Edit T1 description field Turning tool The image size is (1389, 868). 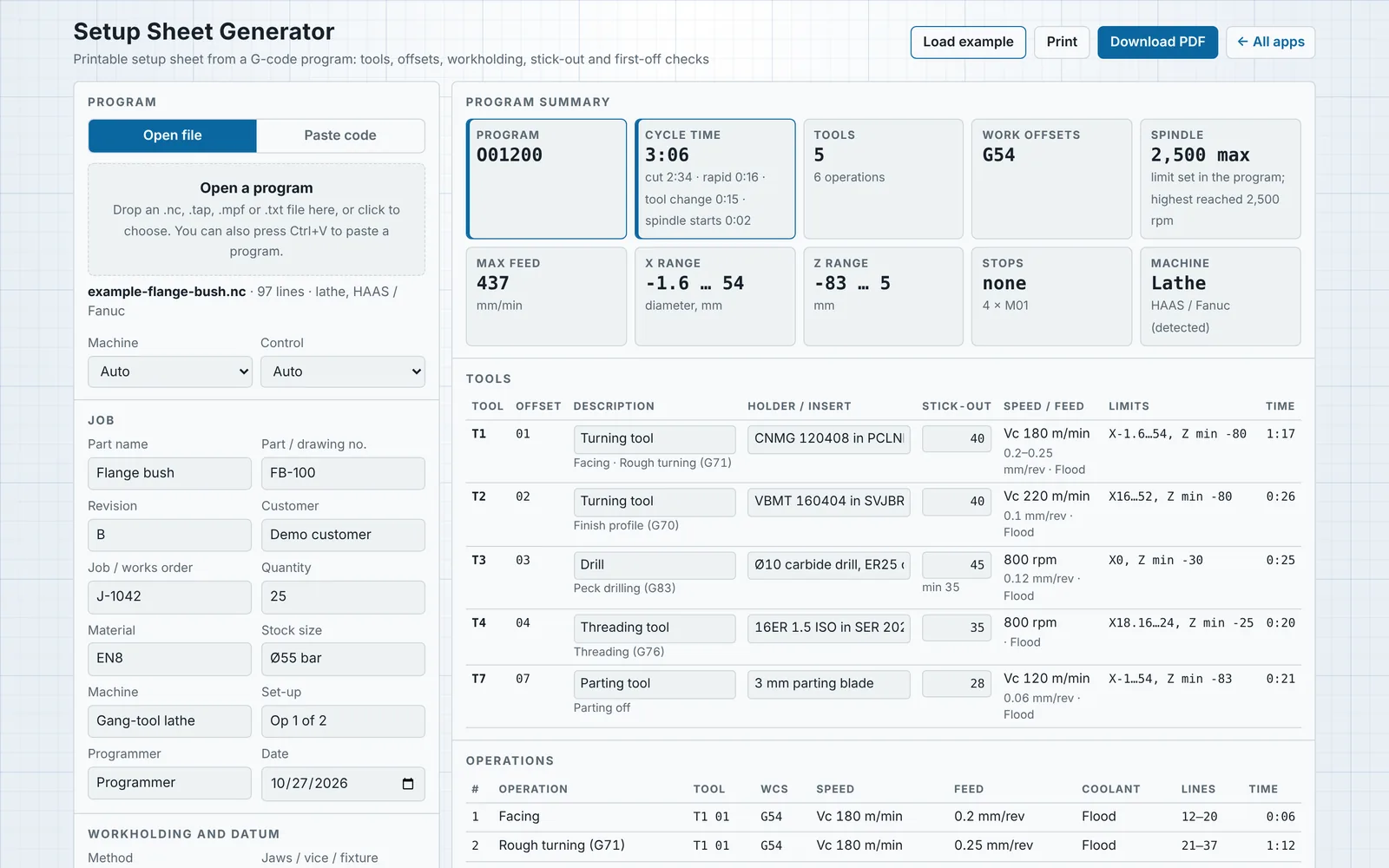(x=655, y=438)
